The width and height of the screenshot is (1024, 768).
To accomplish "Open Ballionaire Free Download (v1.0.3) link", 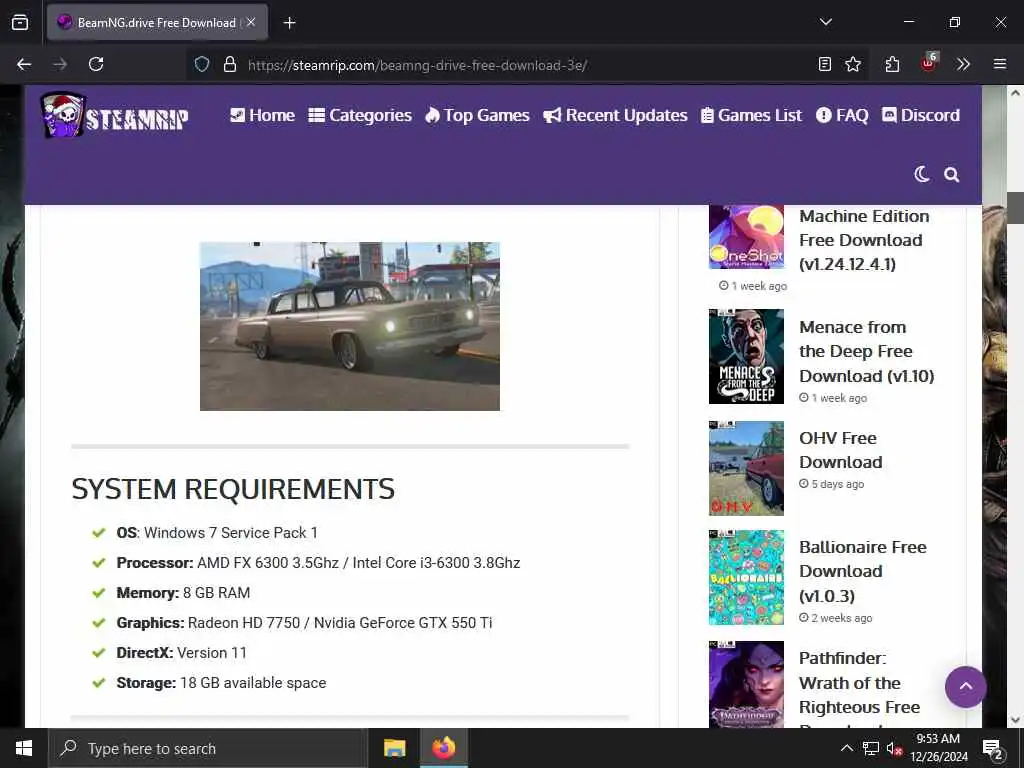I will [x=863, y=571].
